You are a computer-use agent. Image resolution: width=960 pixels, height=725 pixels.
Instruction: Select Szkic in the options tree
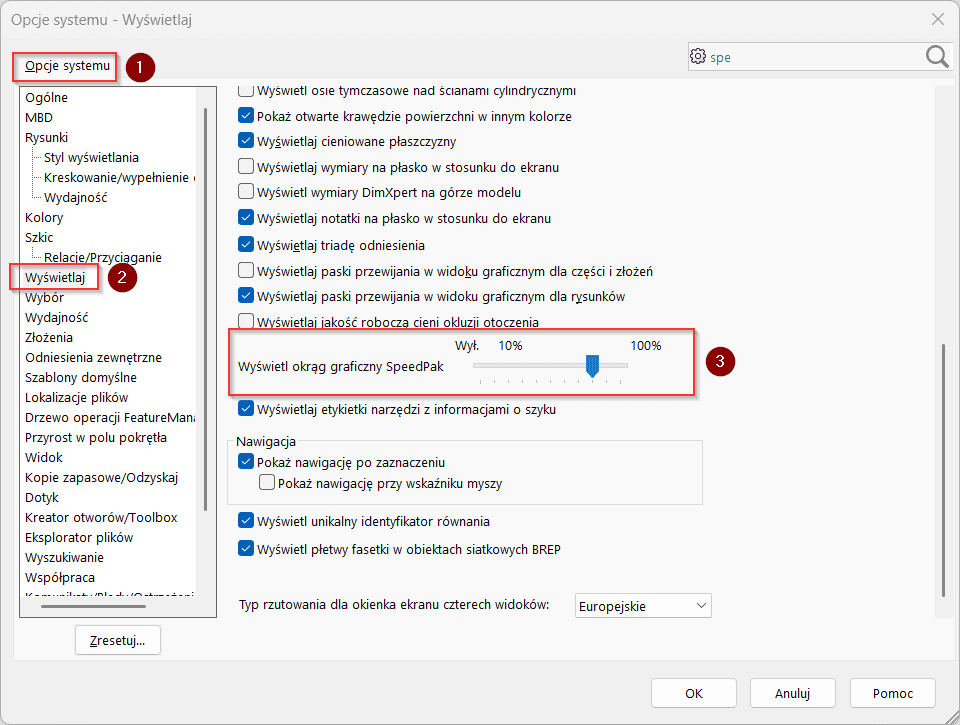pos(39,238)
